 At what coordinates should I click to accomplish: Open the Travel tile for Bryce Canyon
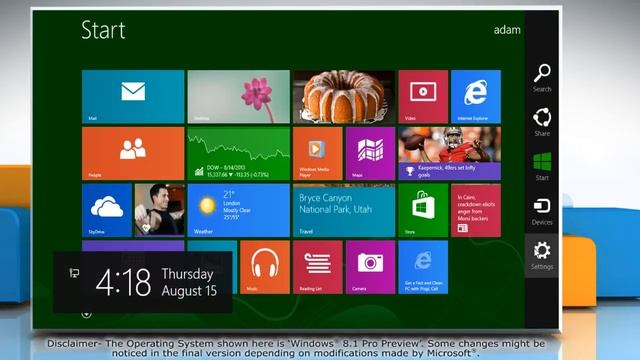coord(344,210)
